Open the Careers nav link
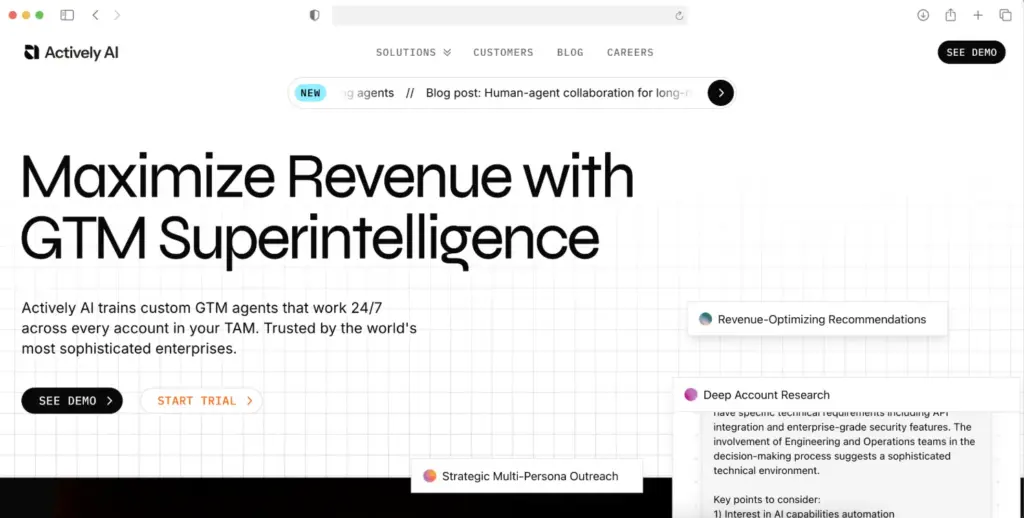The height and width of the screenshot is (518, 1024). (630, 52)
